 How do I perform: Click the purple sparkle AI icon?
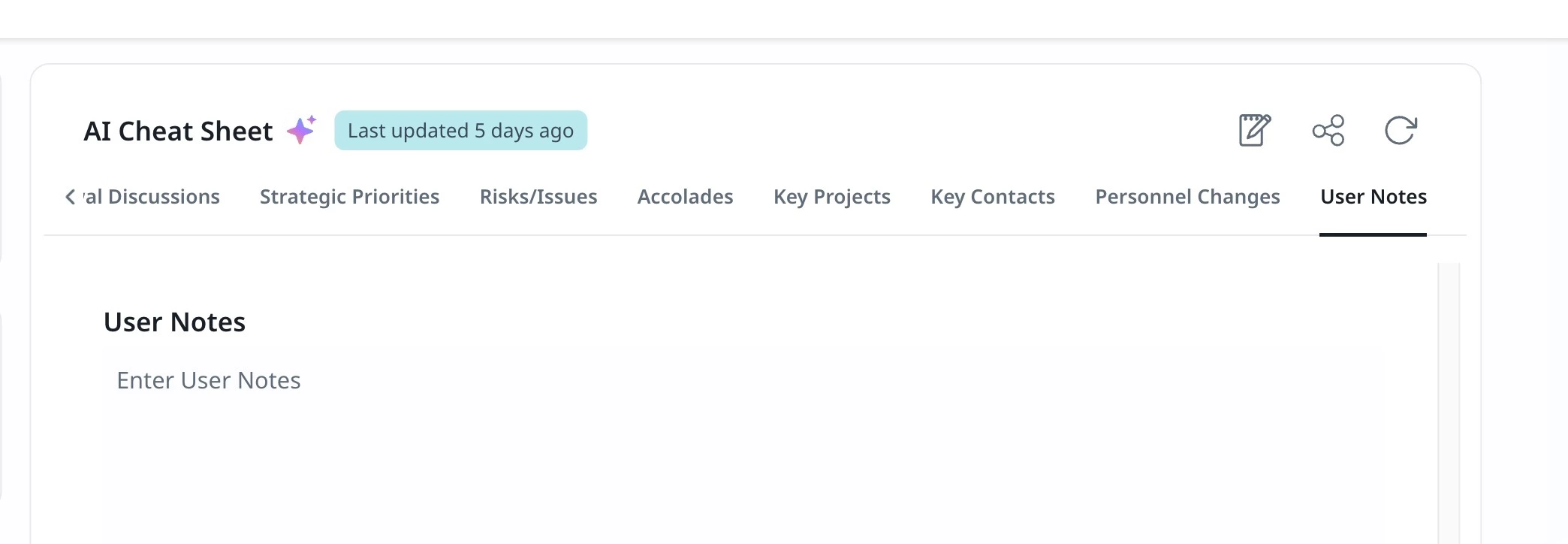point(302,130)
